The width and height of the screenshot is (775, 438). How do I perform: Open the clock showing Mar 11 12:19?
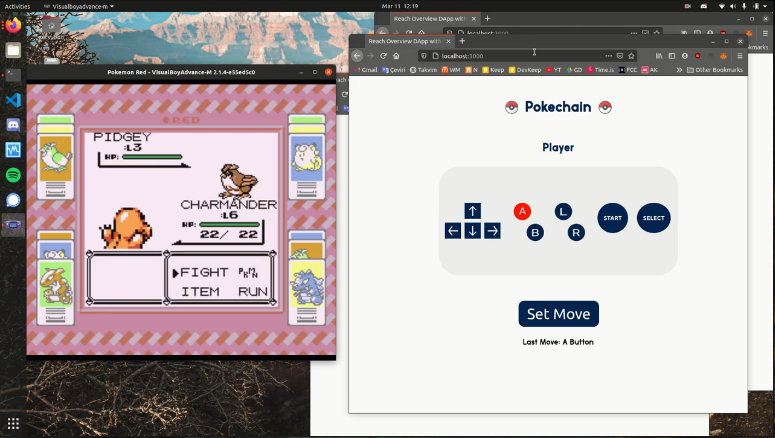[x=400, y=6]
